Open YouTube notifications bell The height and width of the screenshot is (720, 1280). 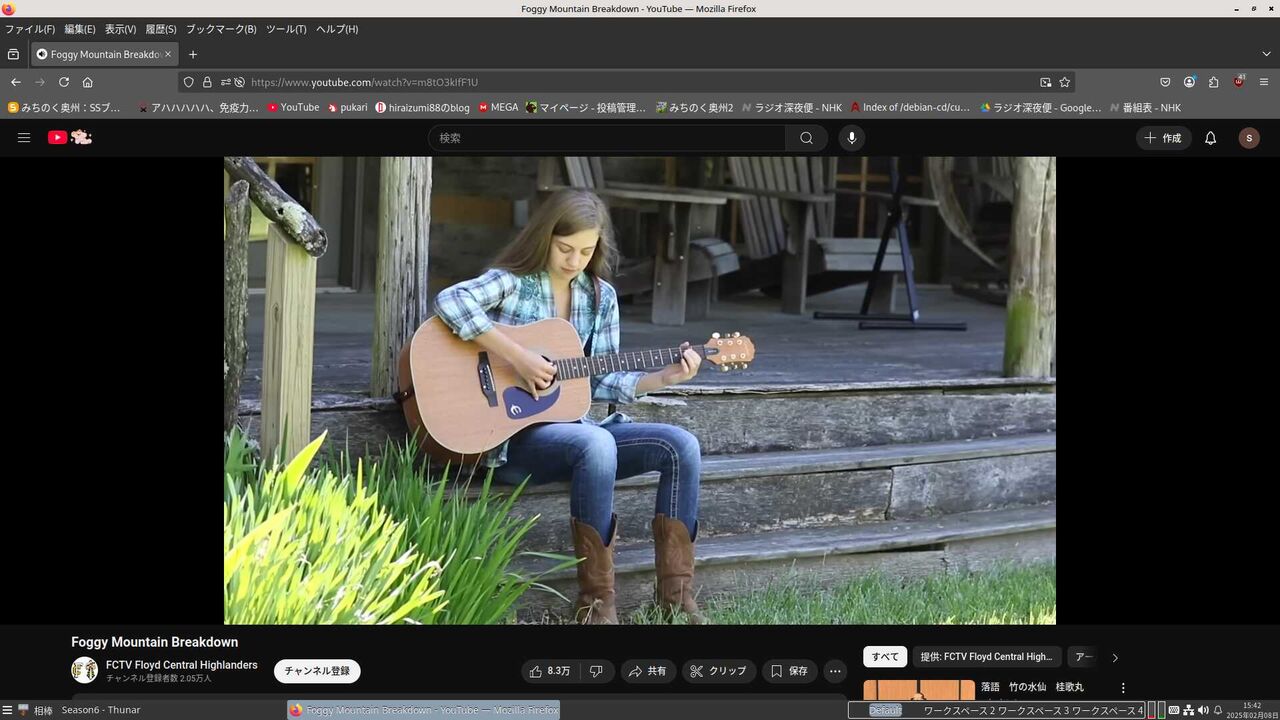[1210, 138]
